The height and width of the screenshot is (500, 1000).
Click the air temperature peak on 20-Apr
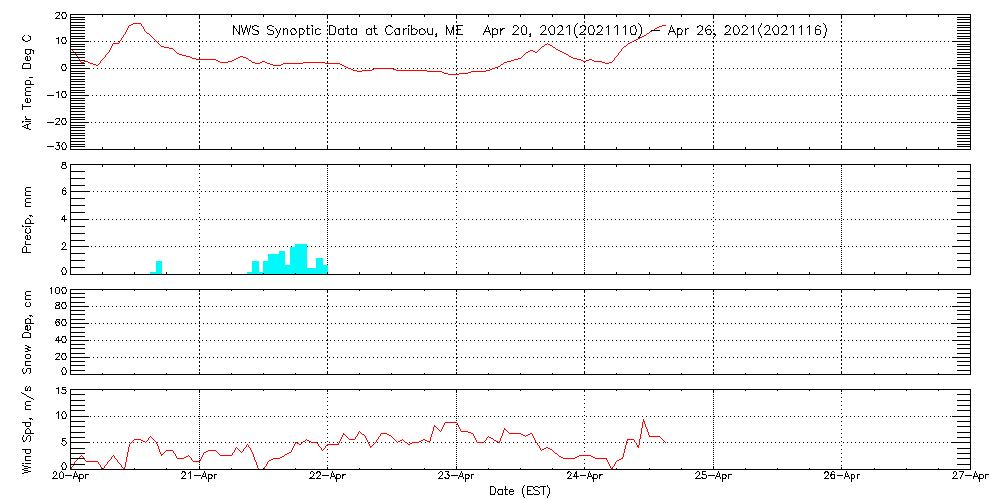pos(137,24)
